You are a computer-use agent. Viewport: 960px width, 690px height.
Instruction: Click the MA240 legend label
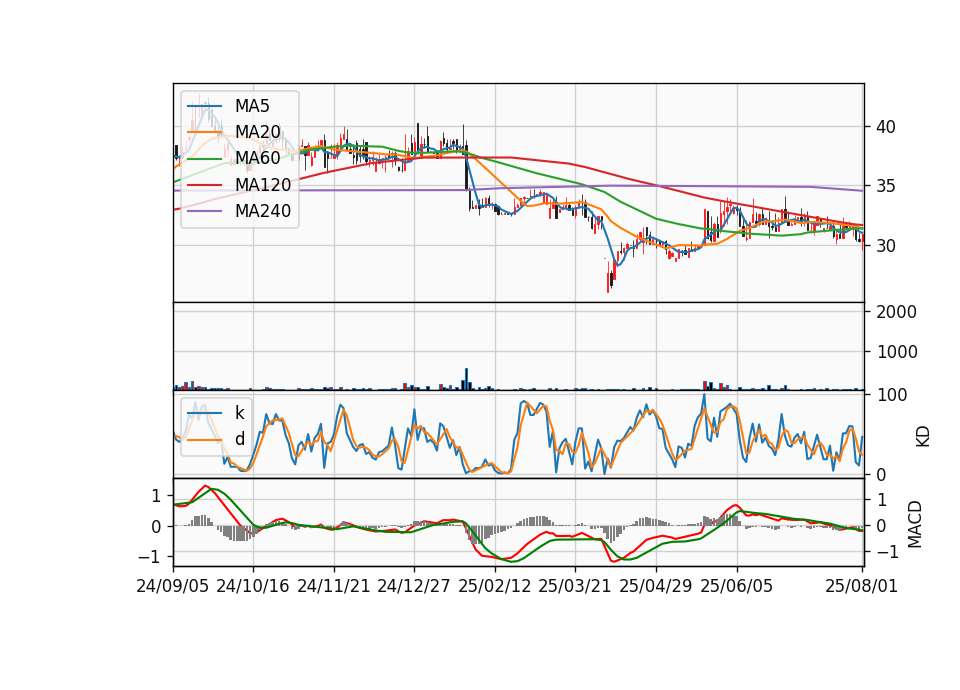[263, 211]
